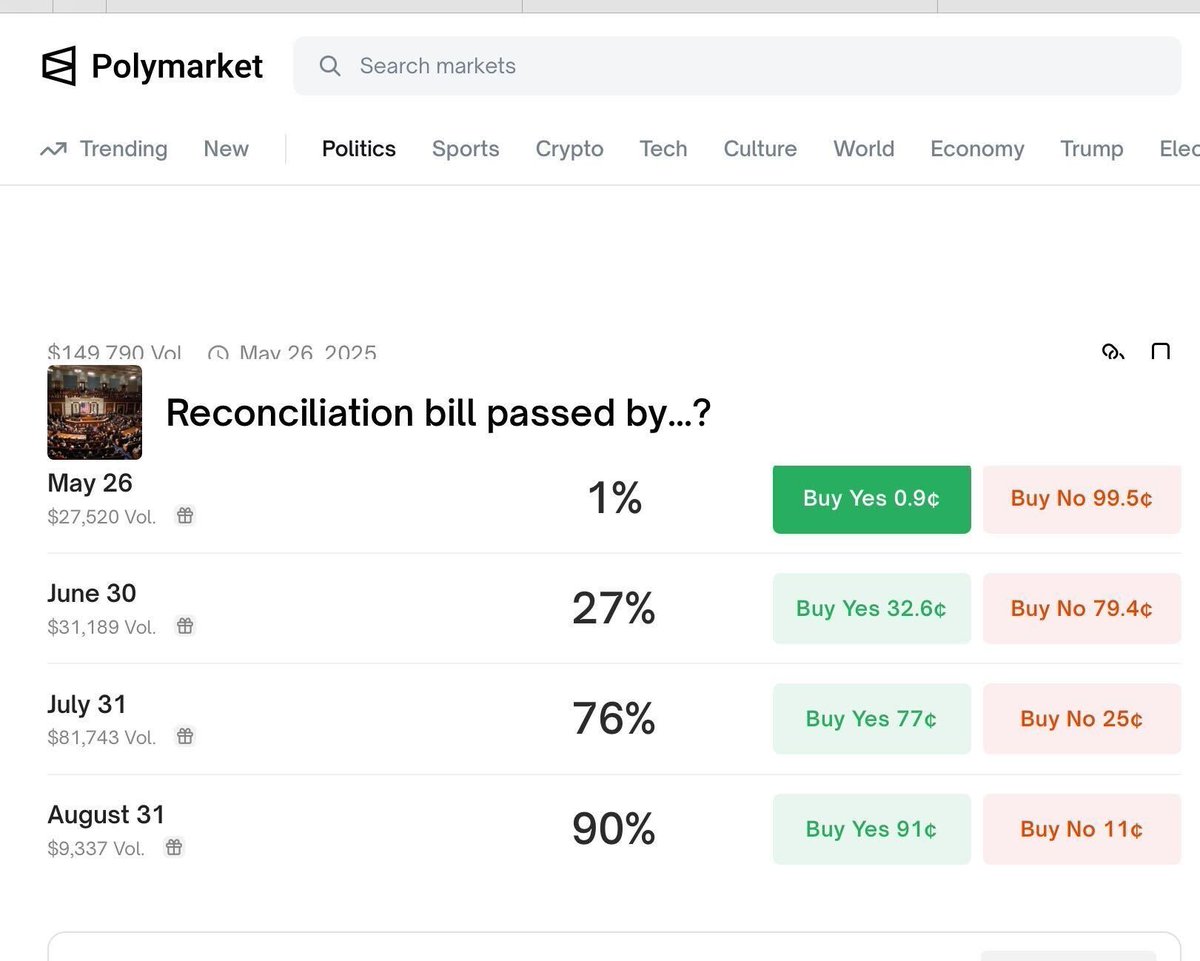Click Buy Yes 77¢ button
1200x961 pixels.
872,719
